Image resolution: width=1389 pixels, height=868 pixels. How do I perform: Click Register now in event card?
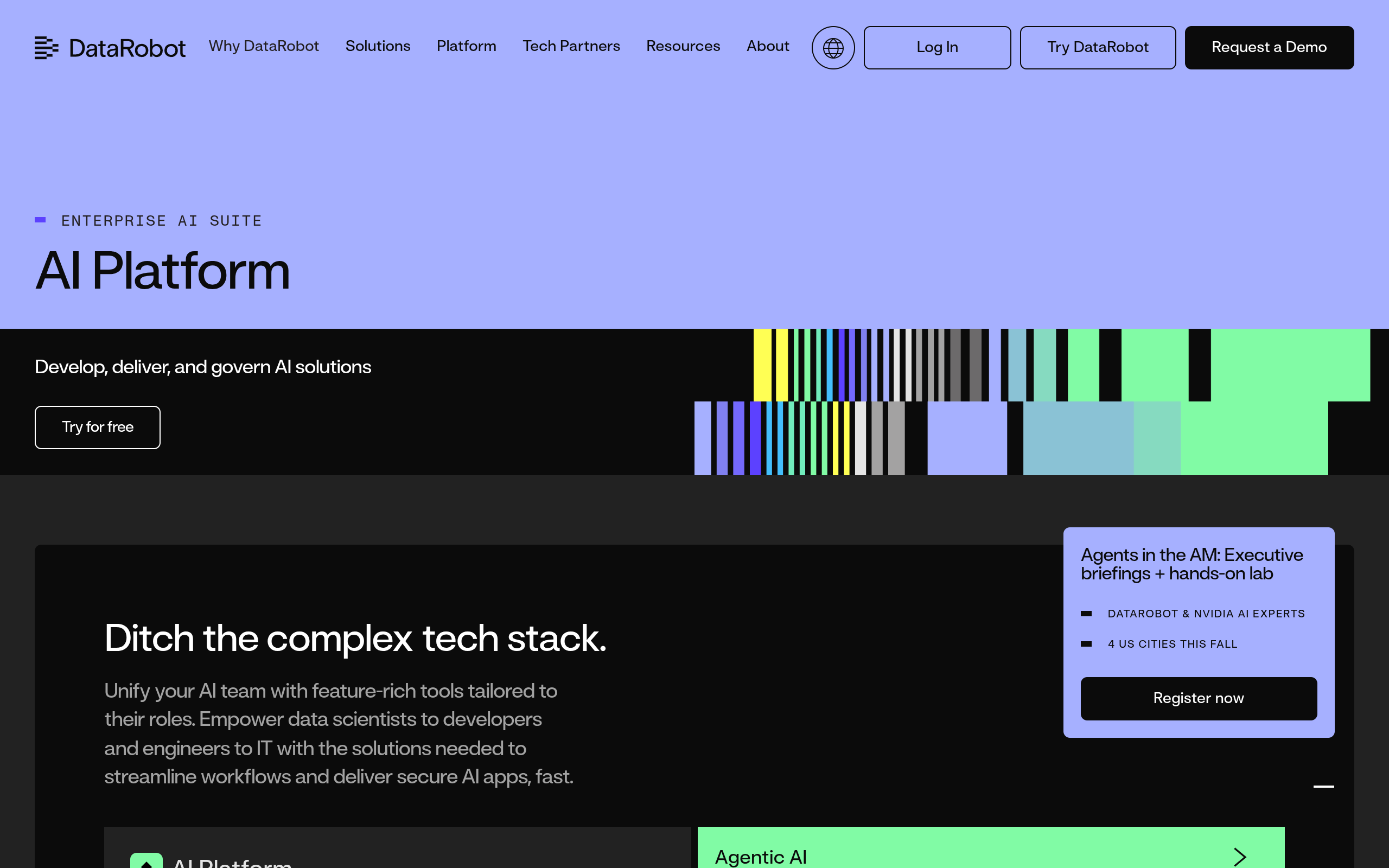pyautogui.click(x=1199, y=698)
